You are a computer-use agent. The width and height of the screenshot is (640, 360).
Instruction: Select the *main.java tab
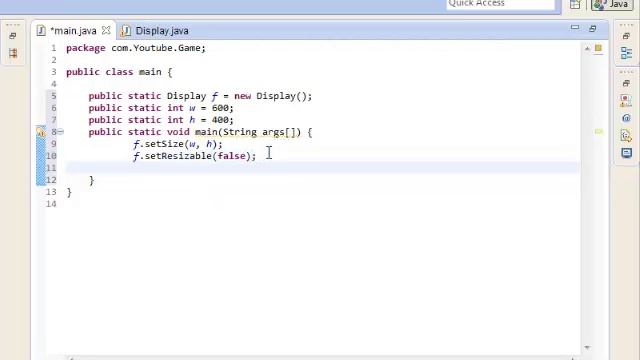pos(73,31)
